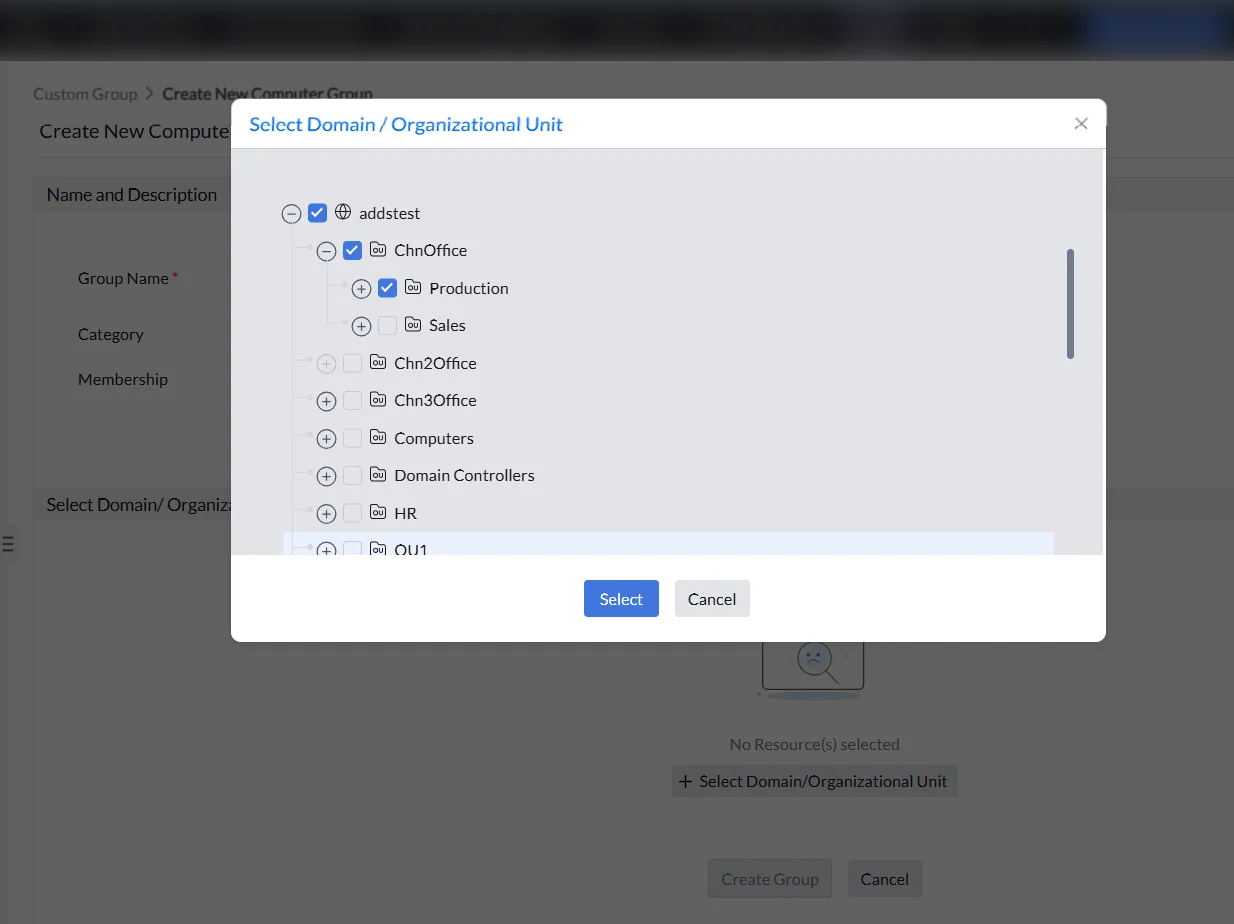1234x924 pixels.
Task: Click the OU folder icon beside Domain Controllers
Action: [x=378, y=474]
